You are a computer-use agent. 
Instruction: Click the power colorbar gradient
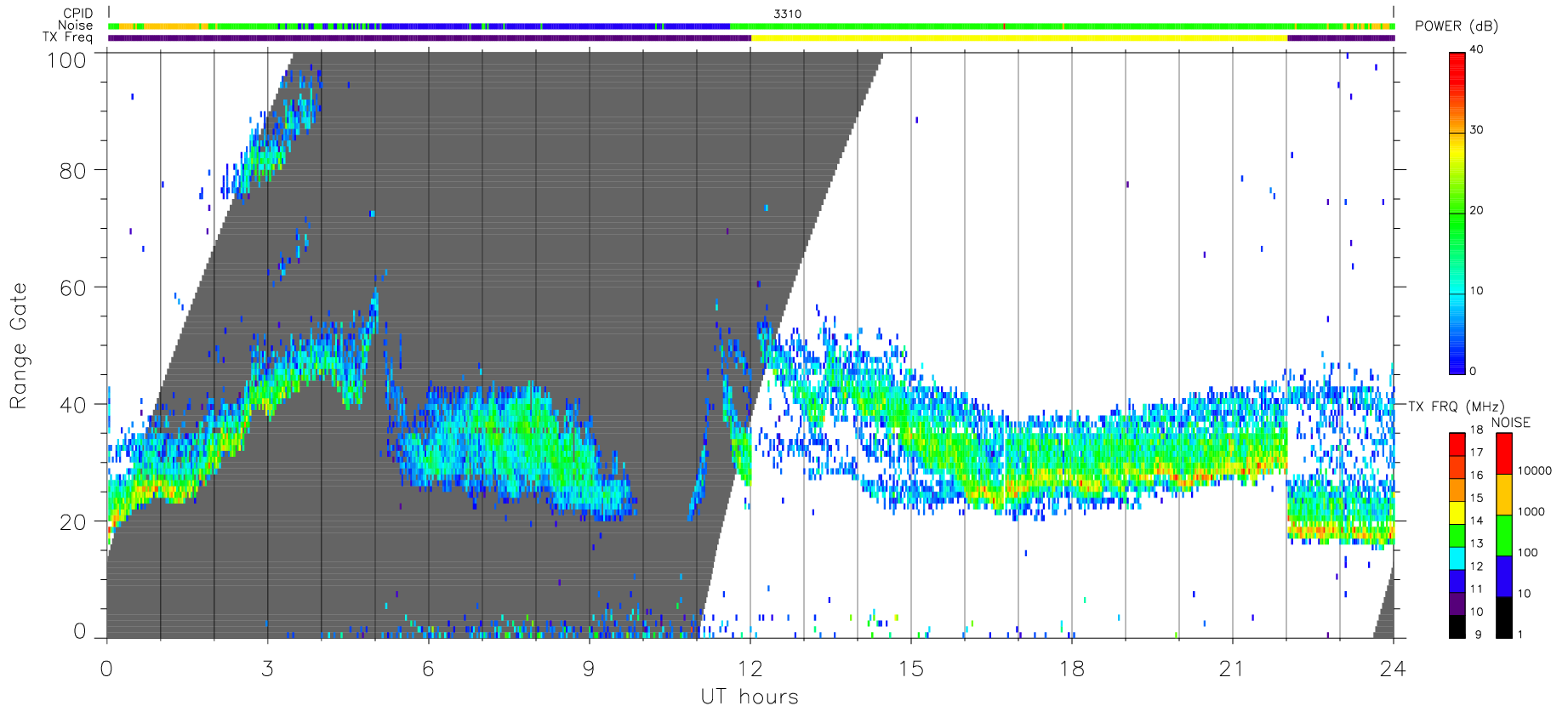pos(1457,213)
